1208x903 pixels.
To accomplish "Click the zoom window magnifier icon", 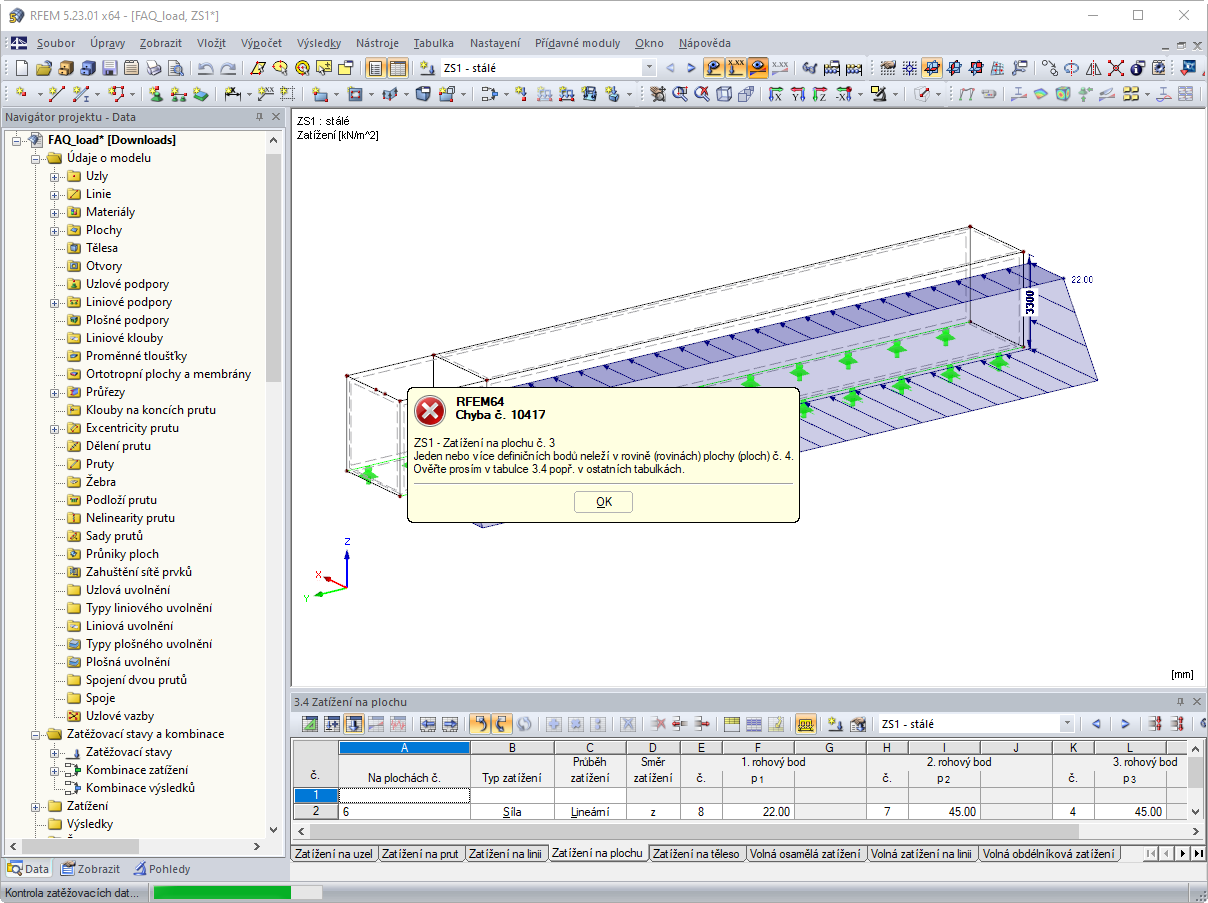I will 680,93.
